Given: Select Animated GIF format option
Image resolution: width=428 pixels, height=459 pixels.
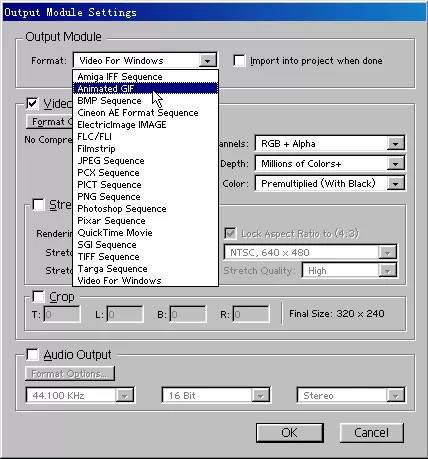Looking at the screenshot, I should coord(145,89).
